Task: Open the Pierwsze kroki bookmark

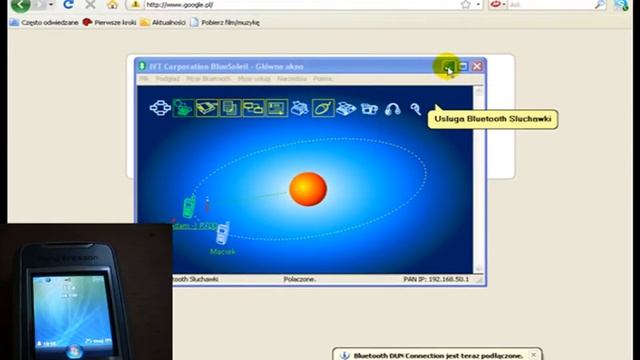Action: pyautogui.click(x=109, y=22)
